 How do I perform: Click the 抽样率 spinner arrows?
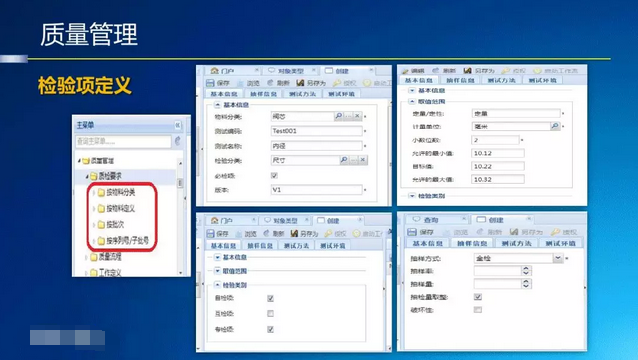point(526,271)
